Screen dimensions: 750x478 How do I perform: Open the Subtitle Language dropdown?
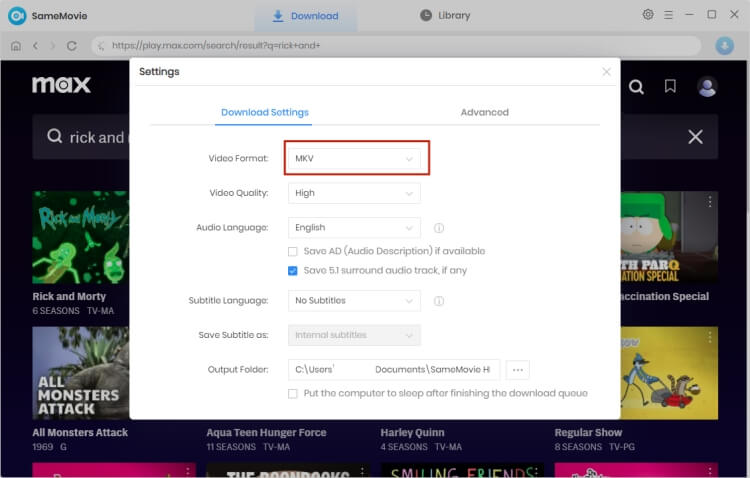(x=354, y=301)
